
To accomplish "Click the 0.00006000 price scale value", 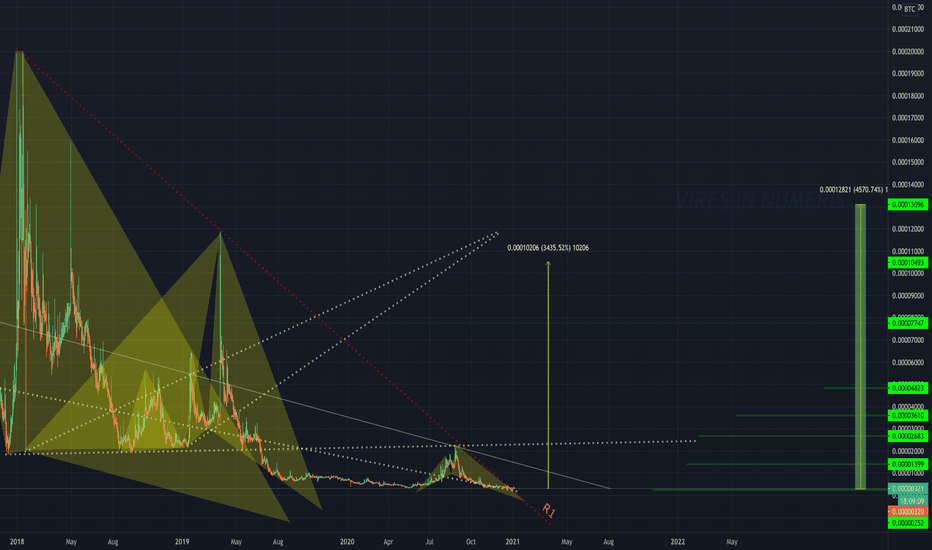I will [908, 362].
